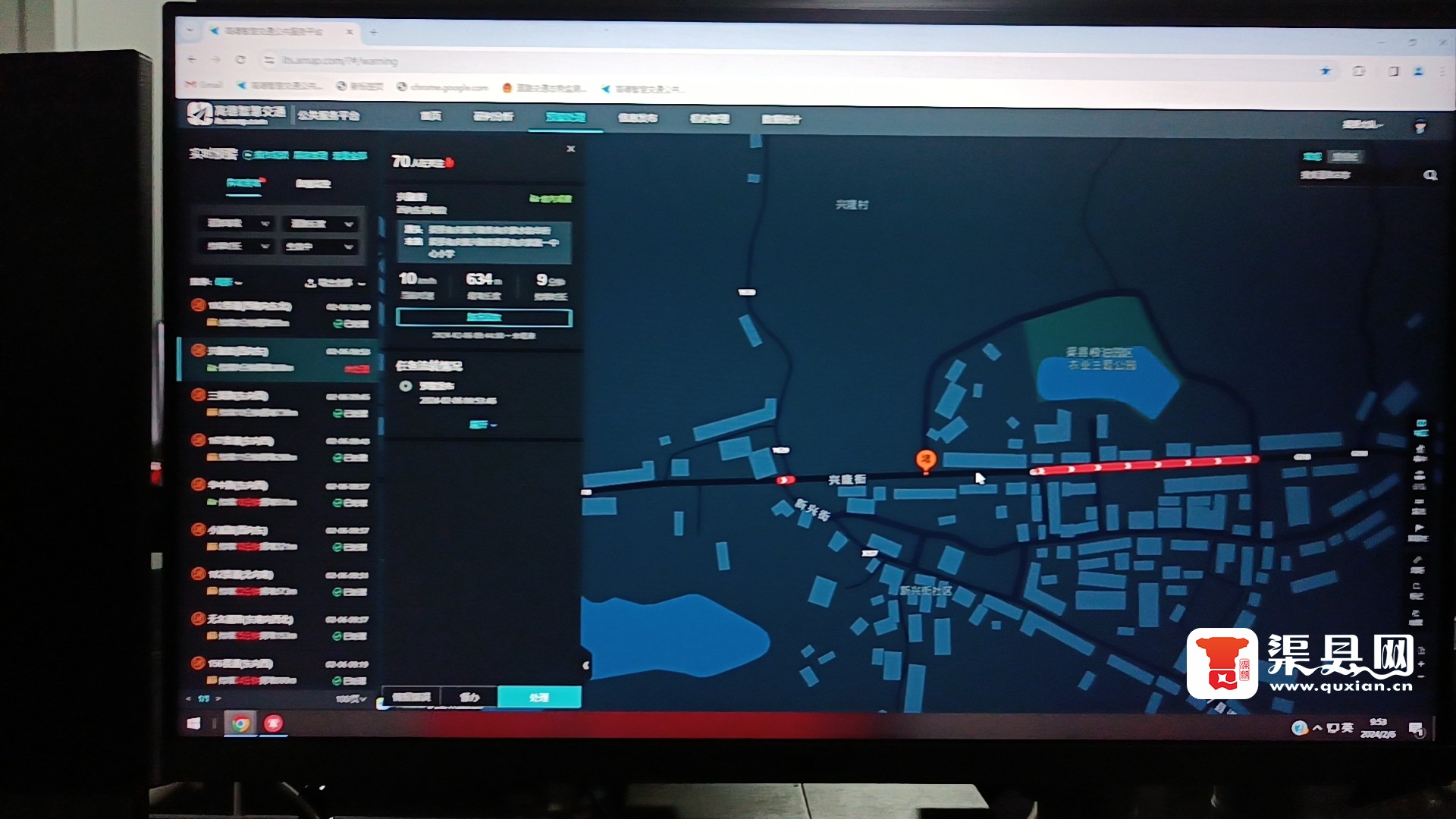Open the upper-left filter dropdown in alert panel

[238, 224]
